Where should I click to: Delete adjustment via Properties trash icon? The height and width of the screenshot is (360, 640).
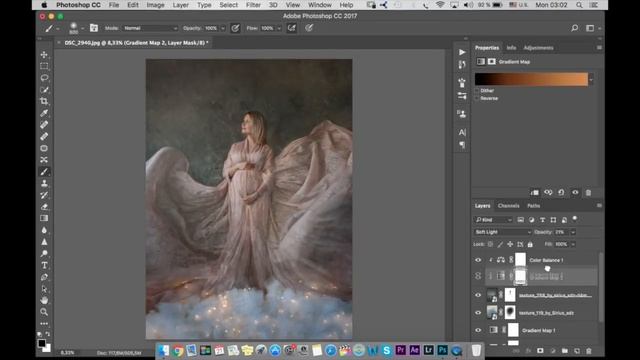click(x=588, y=192)
